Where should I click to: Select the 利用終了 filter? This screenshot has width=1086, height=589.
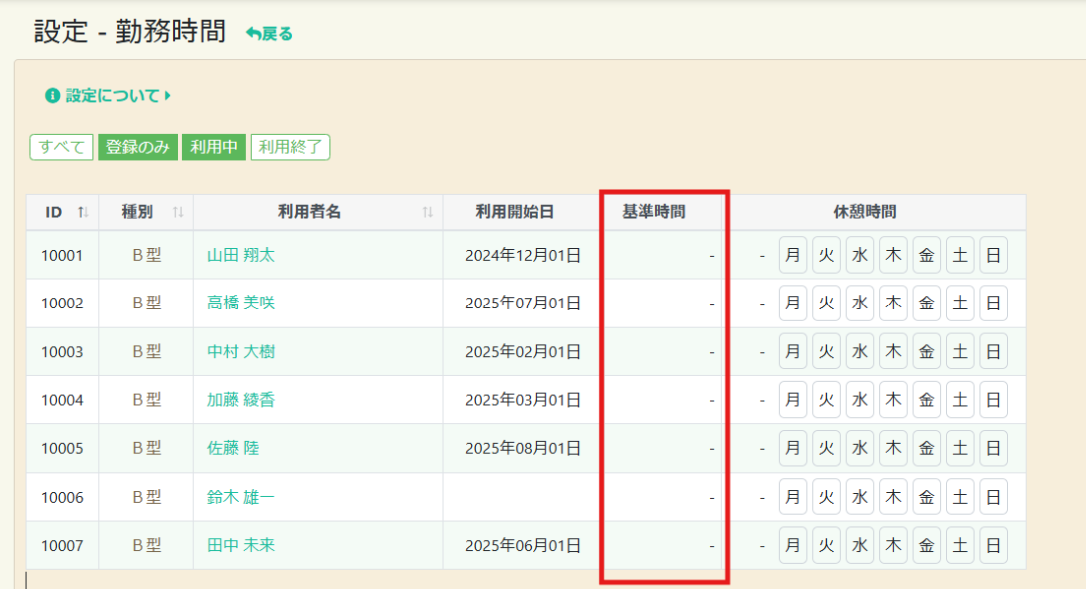click(290, 147)
